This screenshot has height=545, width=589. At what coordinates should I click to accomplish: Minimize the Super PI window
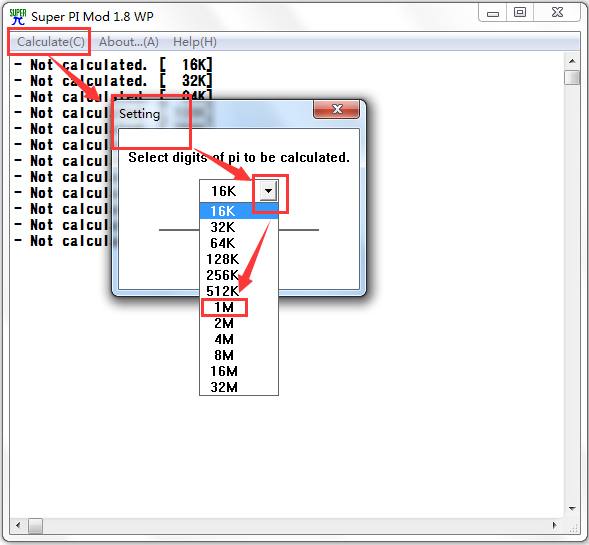[493, 13]
